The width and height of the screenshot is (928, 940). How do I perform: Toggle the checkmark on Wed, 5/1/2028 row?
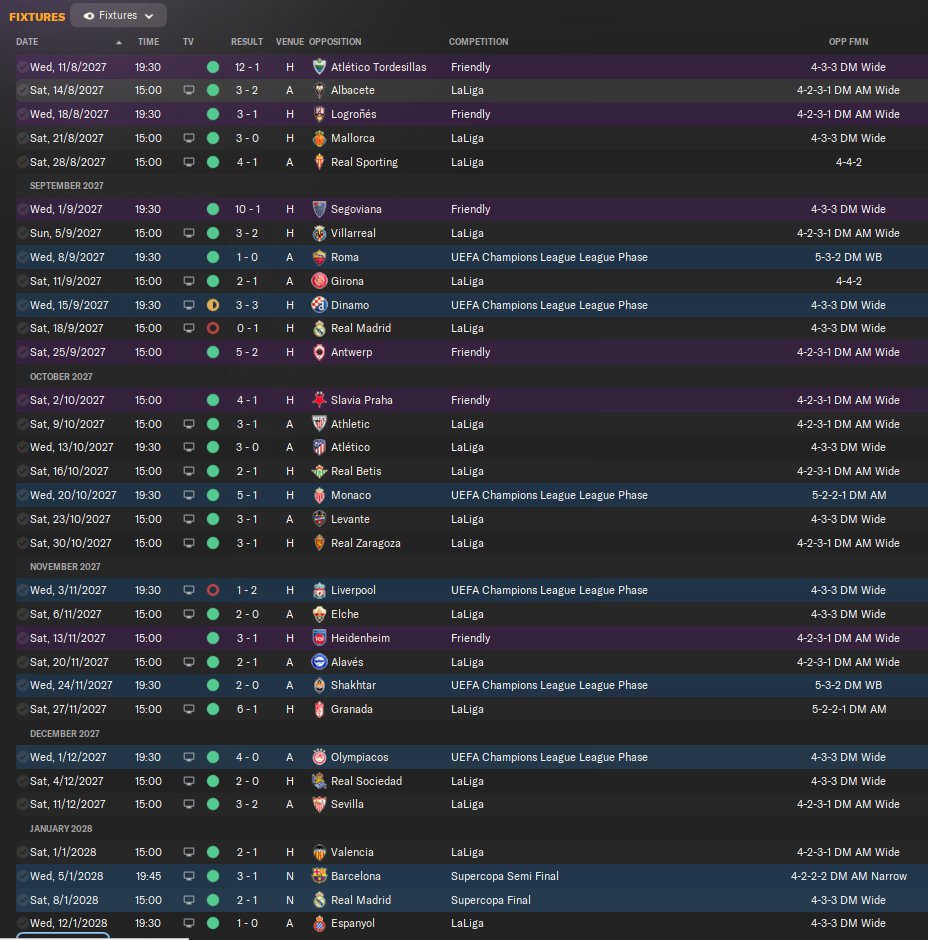[22, 876]
